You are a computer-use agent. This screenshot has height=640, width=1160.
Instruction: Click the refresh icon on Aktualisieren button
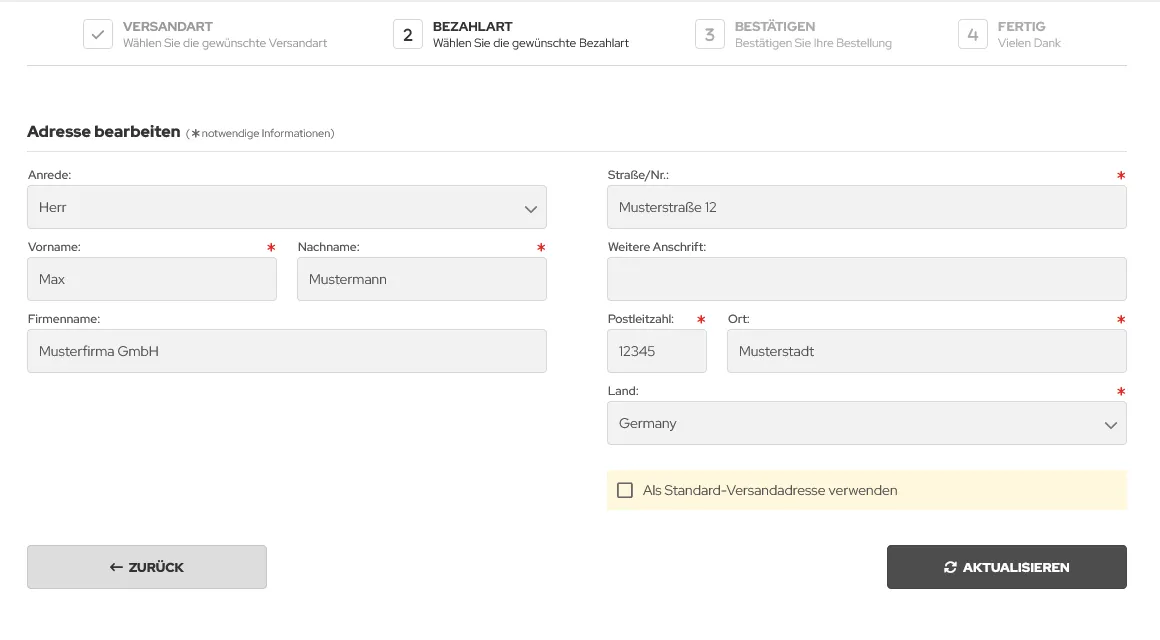coord(950,567)
